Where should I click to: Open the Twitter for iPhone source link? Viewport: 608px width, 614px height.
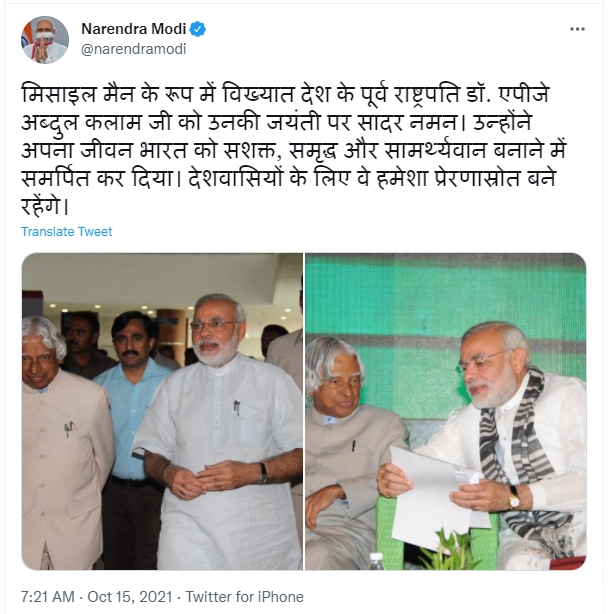coord(244,597)
